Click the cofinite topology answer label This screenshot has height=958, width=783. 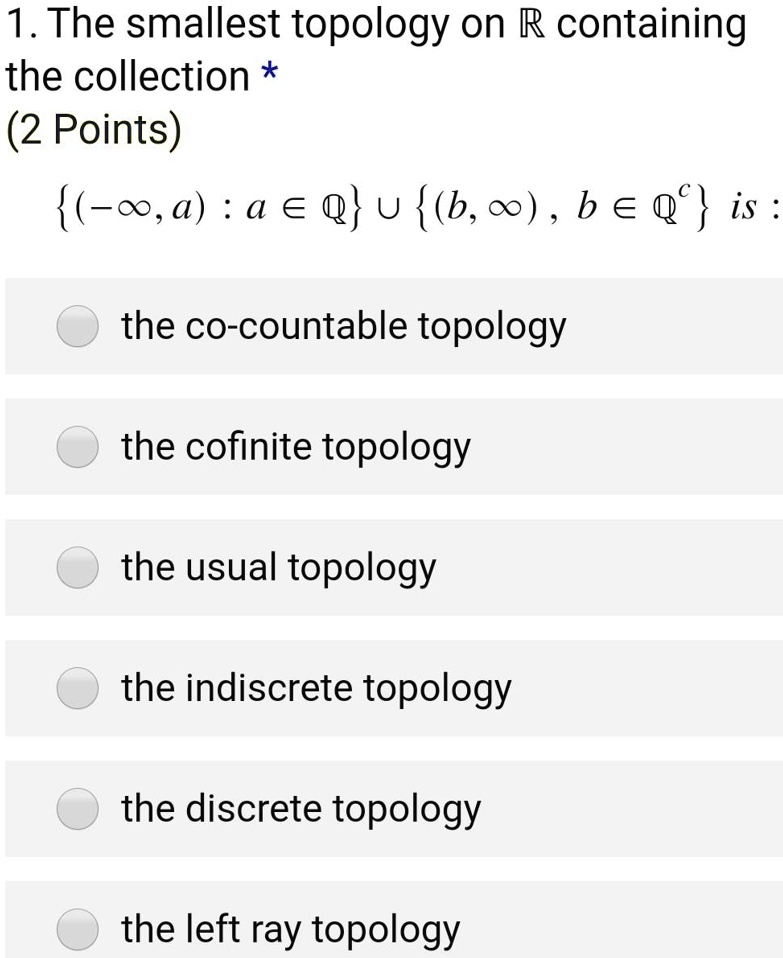296,447
